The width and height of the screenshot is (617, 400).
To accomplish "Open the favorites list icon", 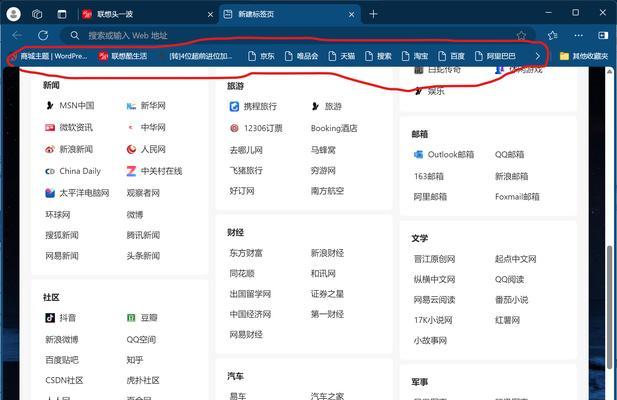I will tap(553, 35).
